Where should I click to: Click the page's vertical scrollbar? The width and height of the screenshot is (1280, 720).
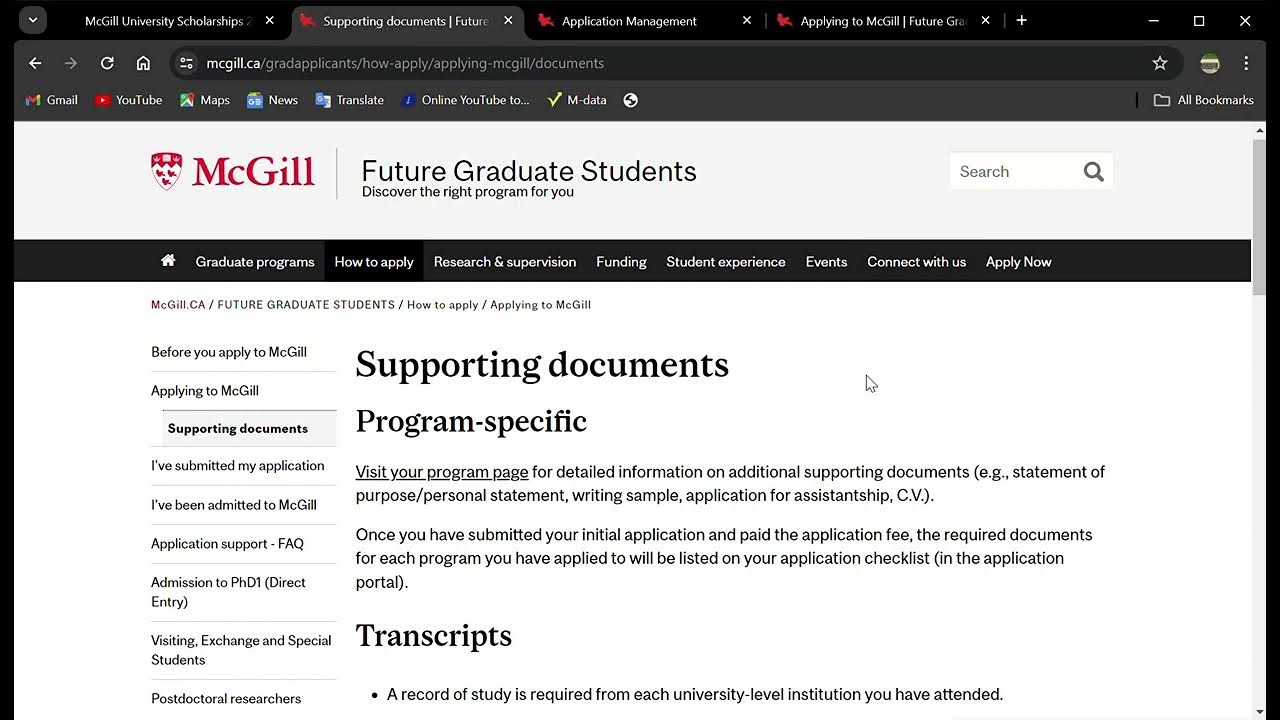[x=1258, y=220]
